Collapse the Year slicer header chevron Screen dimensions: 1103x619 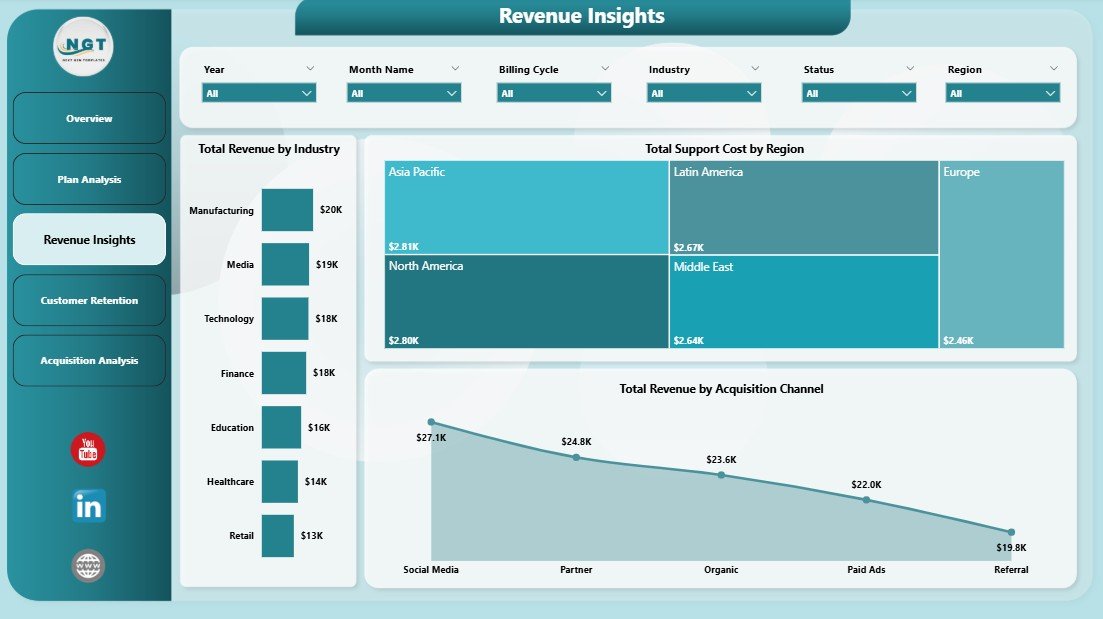[x=310, y=69]
